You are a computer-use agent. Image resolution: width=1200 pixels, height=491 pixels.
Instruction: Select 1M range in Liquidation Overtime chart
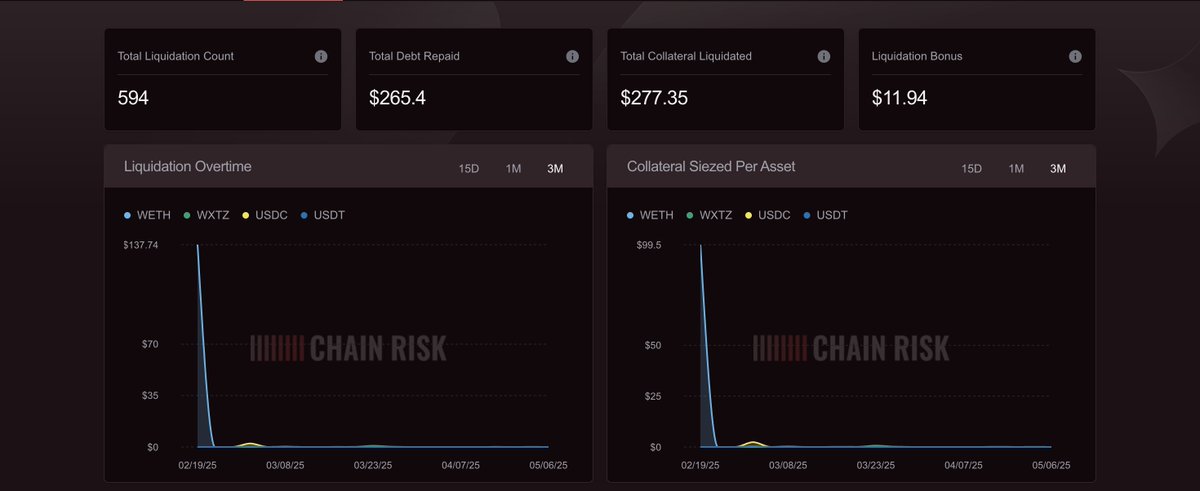(513, 168)
